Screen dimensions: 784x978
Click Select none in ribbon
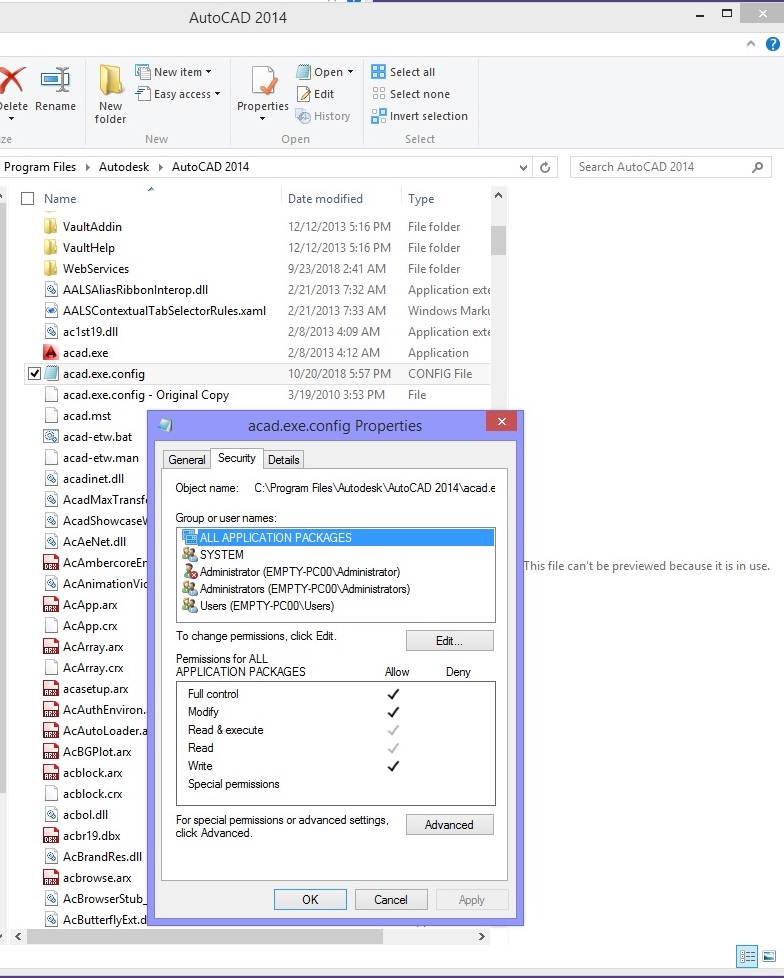(410, 94)
